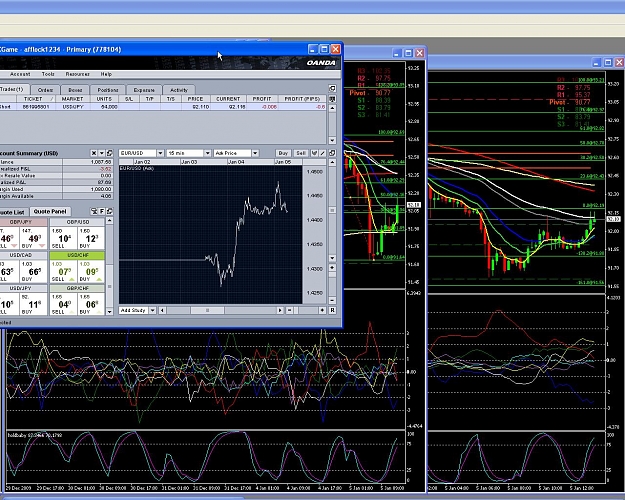Zoom out time axis with minus button
Screen dimensions: 625x500
[290, 310]
